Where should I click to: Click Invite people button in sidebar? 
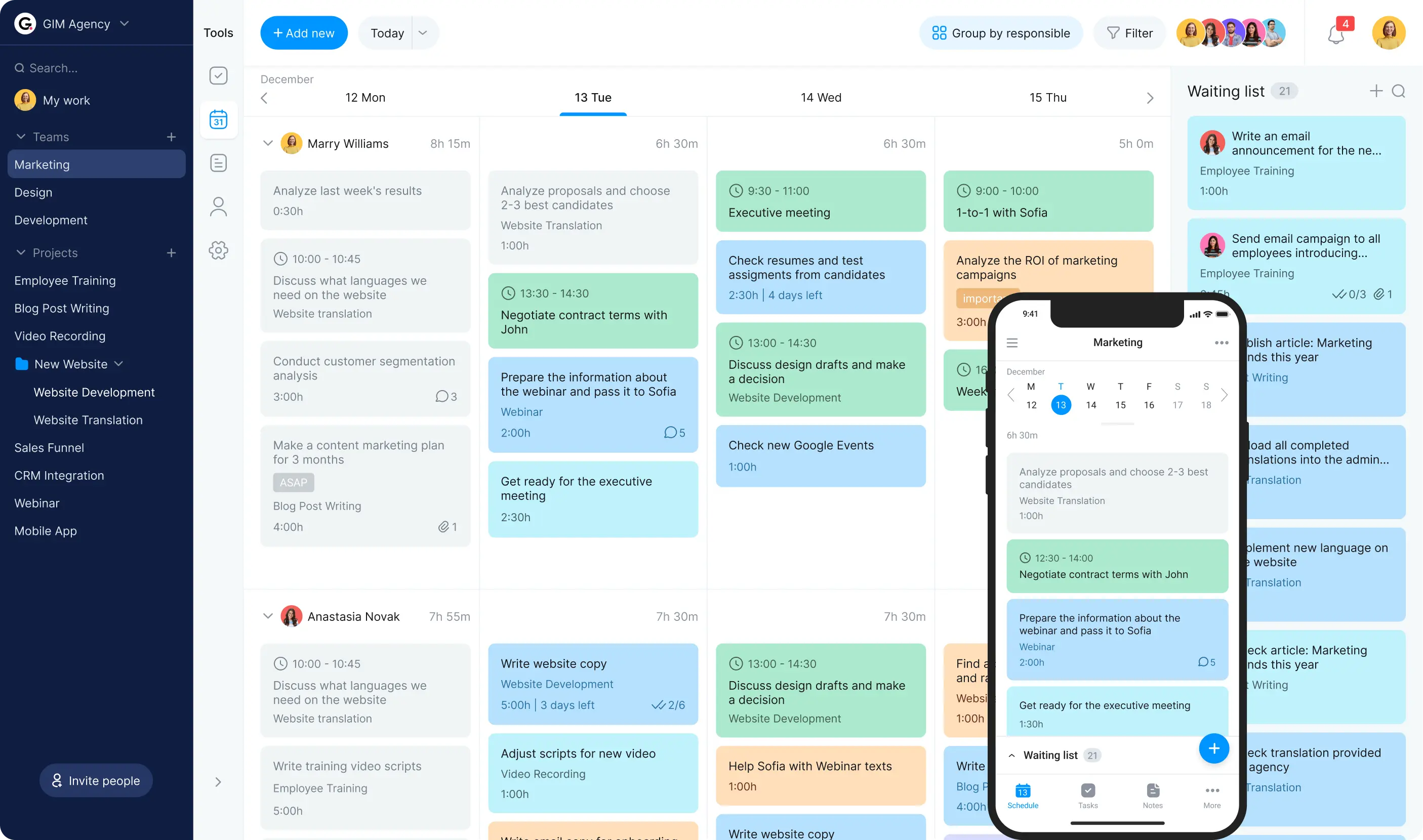96,780
